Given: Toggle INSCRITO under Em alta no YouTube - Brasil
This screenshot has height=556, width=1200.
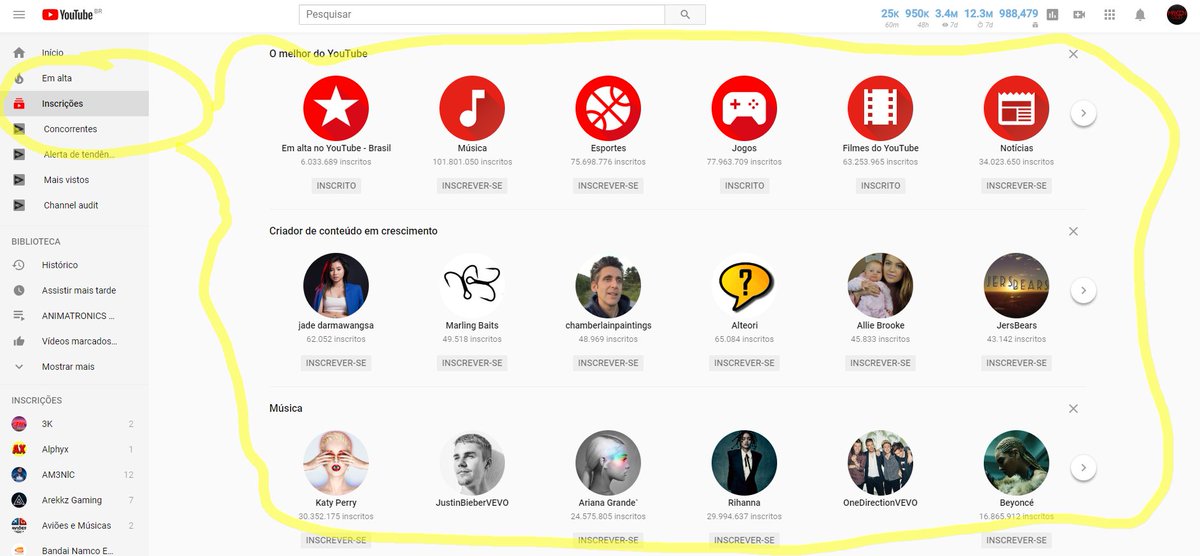Looking at the screenshot, I should tap(336, 186).
